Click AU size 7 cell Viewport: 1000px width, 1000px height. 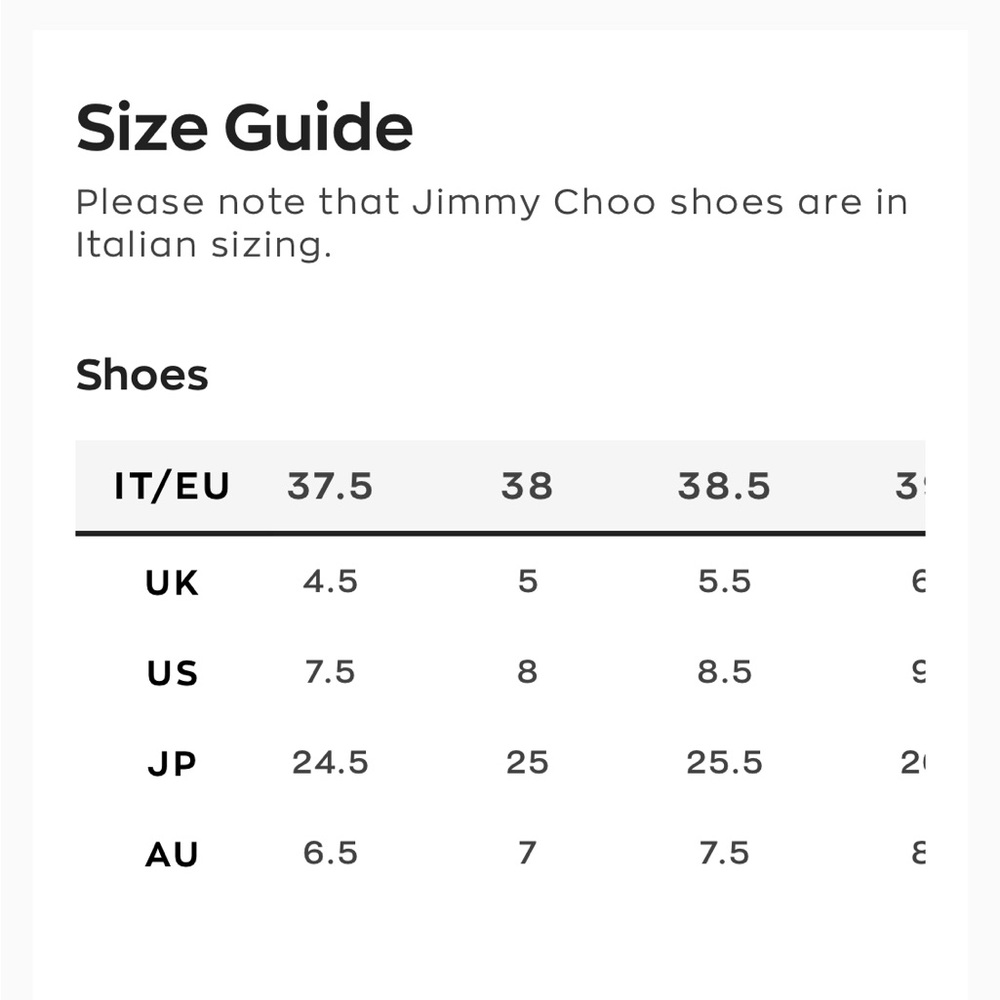pos(527,853)
